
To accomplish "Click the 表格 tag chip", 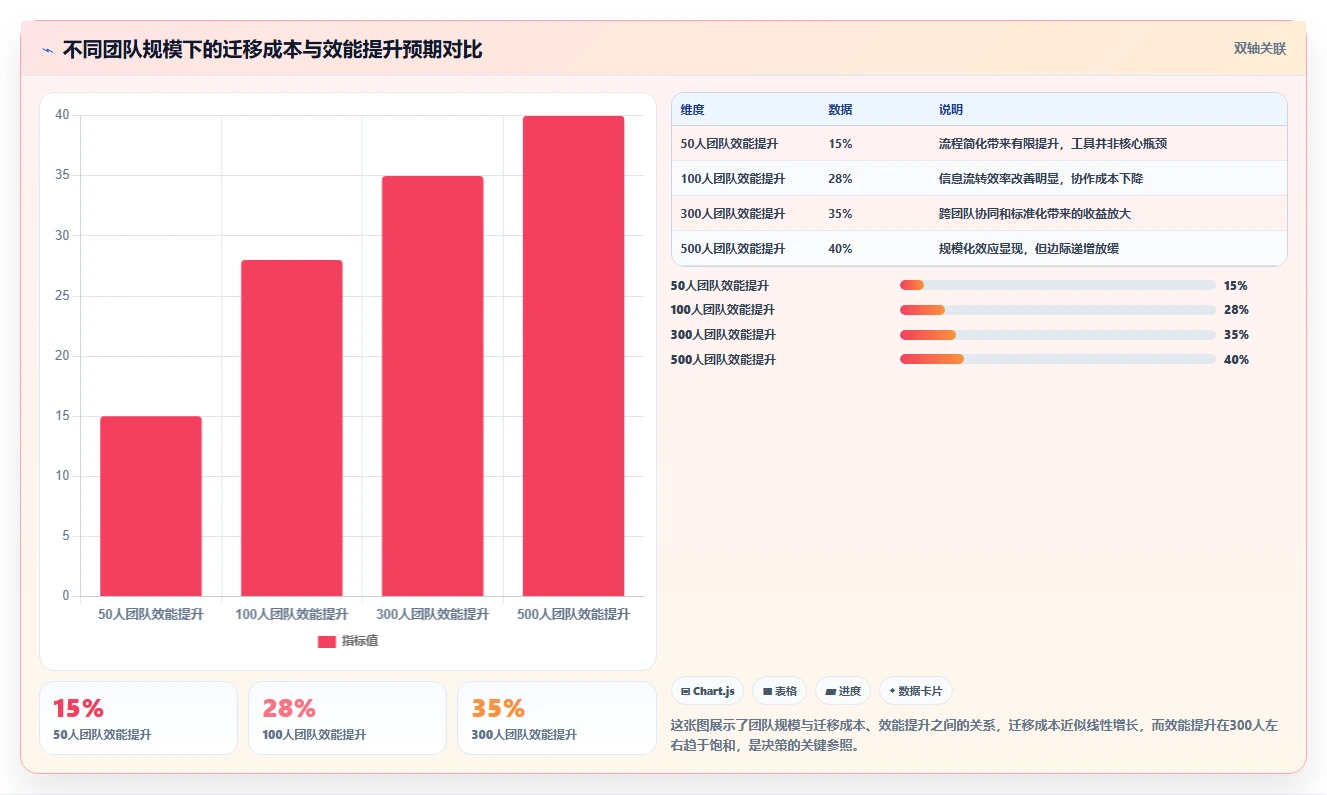I will point(779,691).
